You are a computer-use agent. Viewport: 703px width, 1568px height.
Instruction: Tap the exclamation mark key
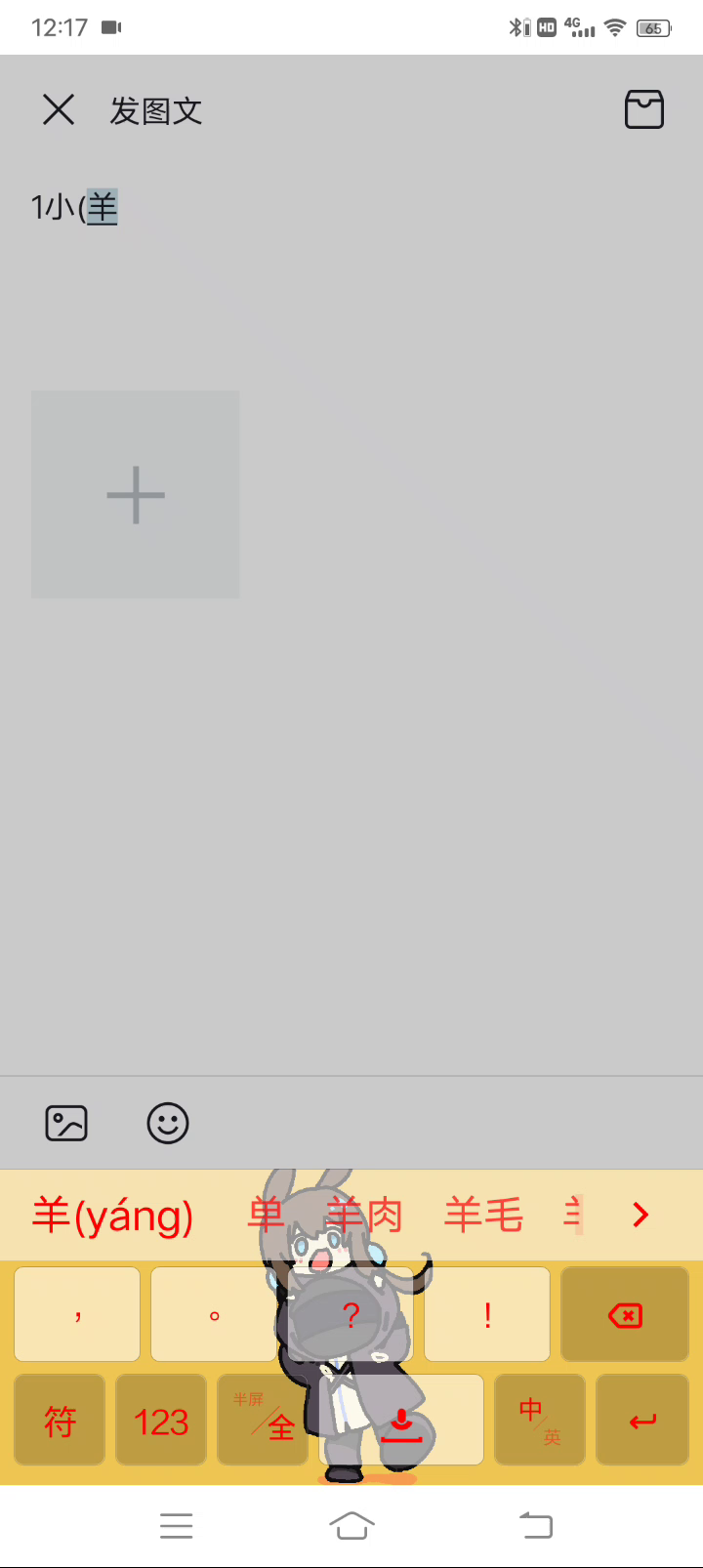tap(487, 1314)
